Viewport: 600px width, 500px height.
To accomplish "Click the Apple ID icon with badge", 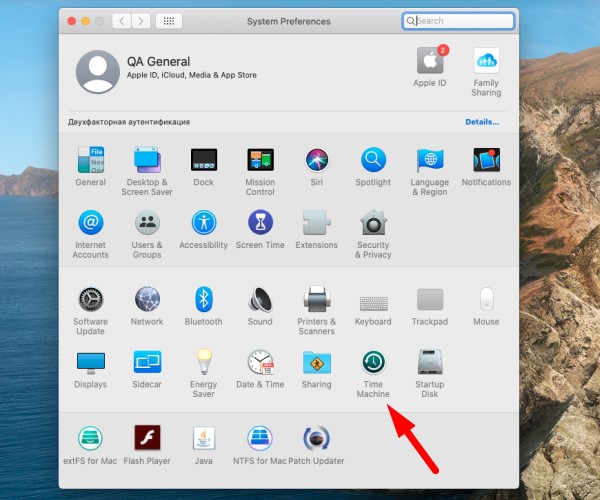I will coord(430,61).
